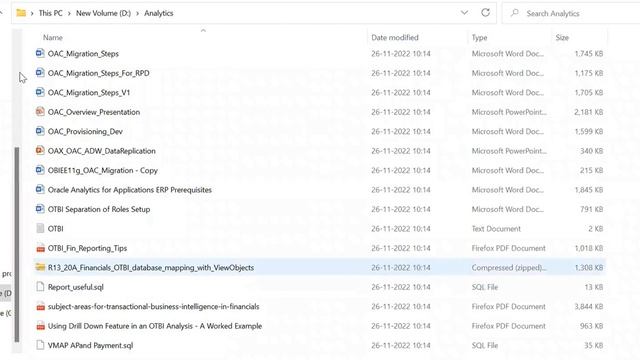
Task: Click the navigation pane vertical scrollbar
Action: [17, 244]
